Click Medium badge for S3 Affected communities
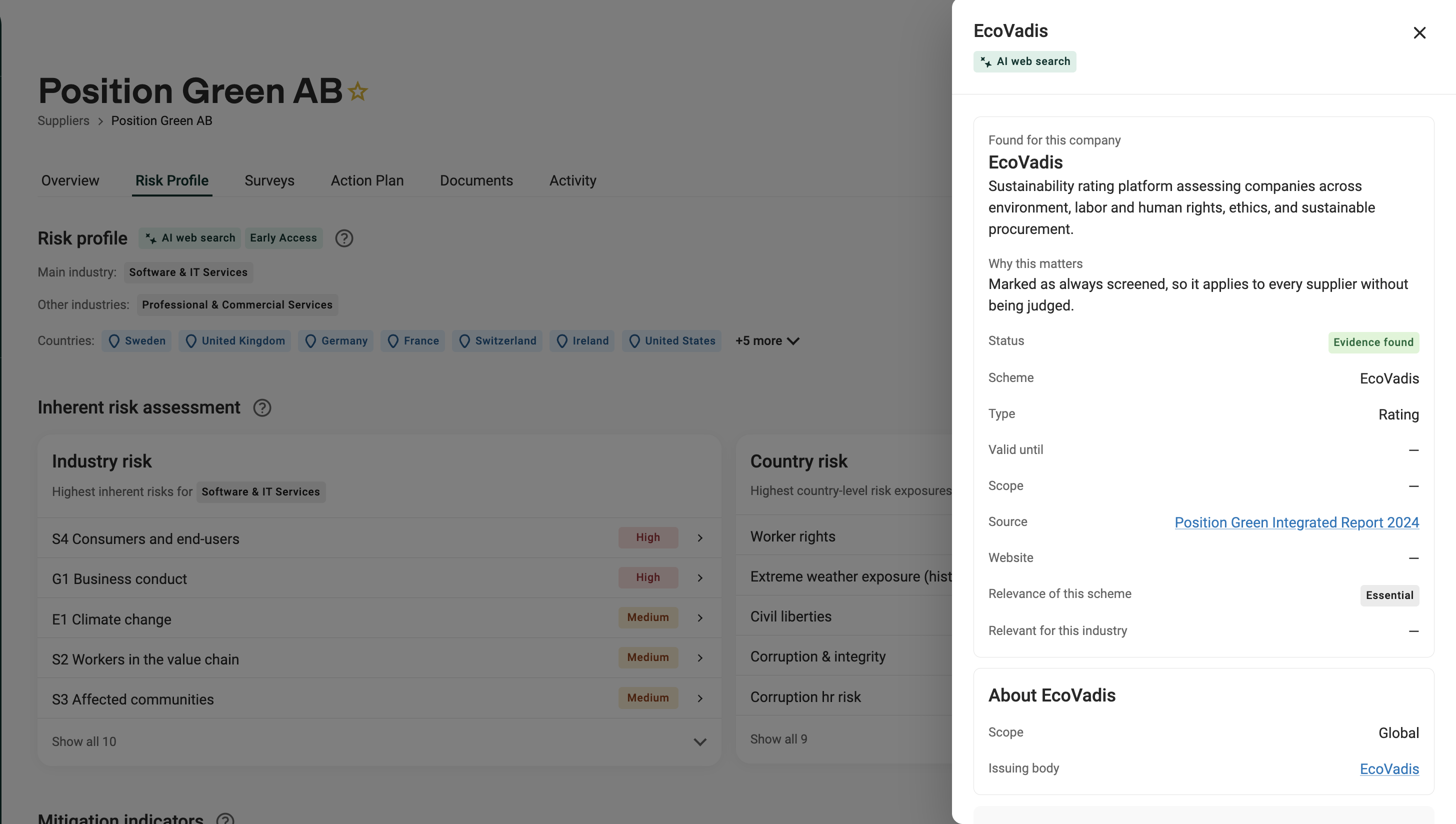This screenshot has height=824, width=1456. tap(648, 698)
